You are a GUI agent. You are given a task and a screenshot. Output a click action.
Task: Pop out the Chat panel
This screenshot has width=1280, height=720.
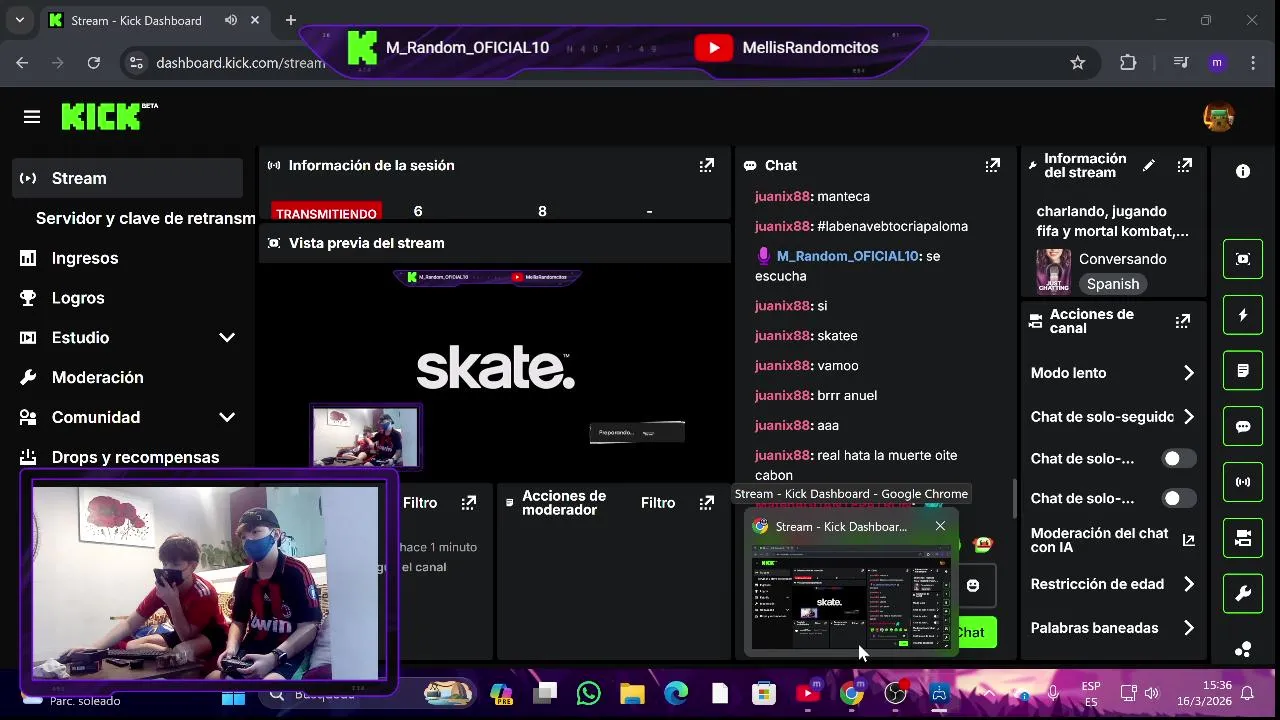point(992,165)
